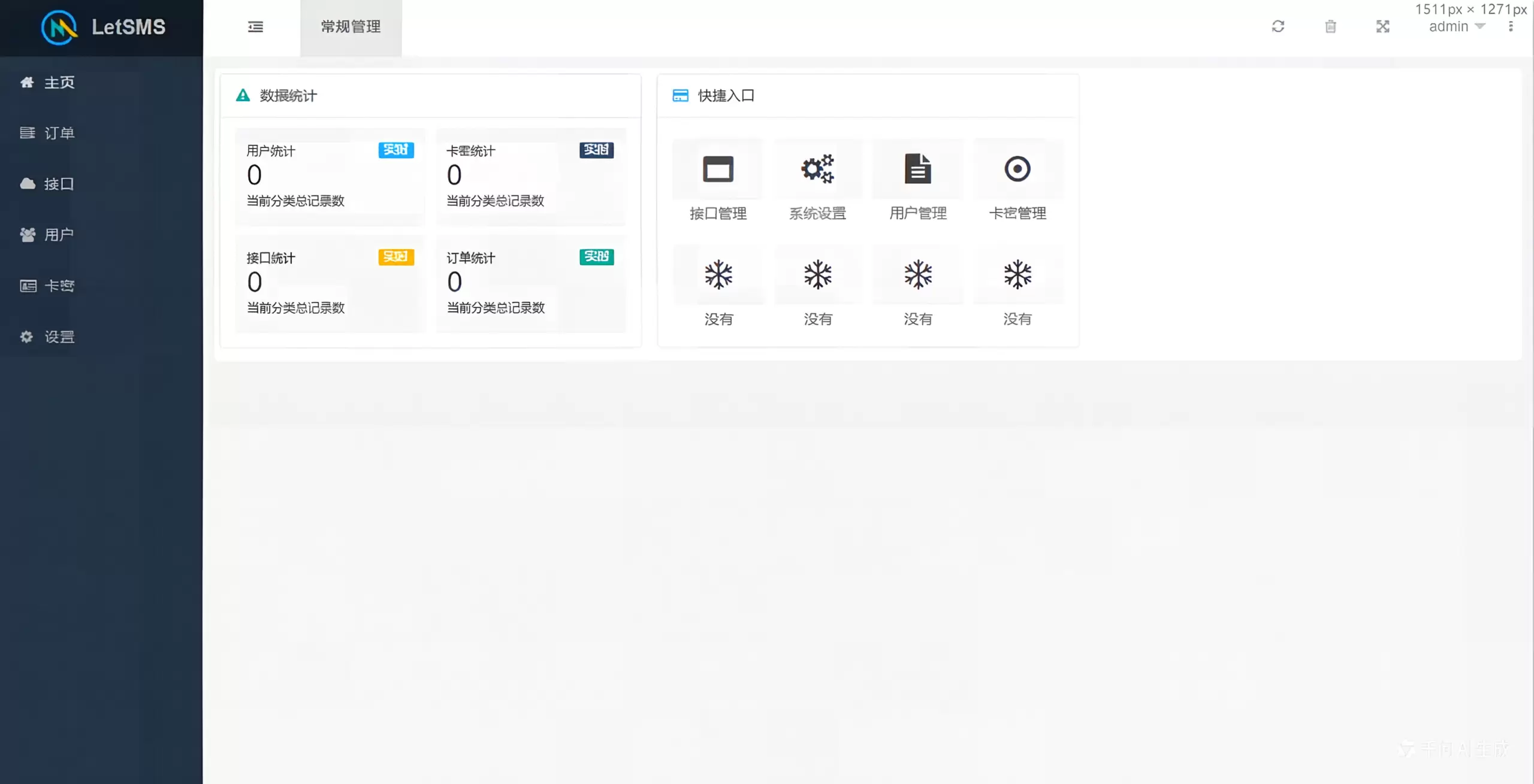Click the blue 实时 badge on 用户统计
The height and width of the screenshot is (784, 1534).
pos(395,150)
